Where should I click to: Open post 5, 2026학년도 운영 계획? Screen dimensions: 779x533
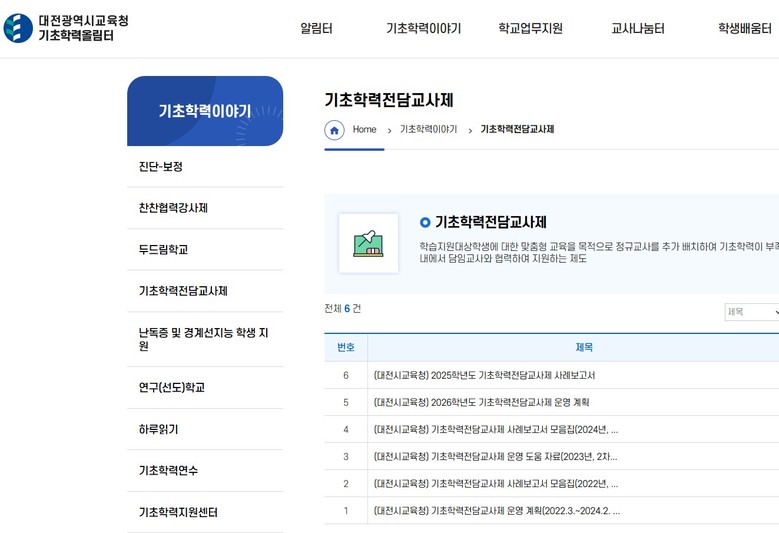click(x=481, y=402)
